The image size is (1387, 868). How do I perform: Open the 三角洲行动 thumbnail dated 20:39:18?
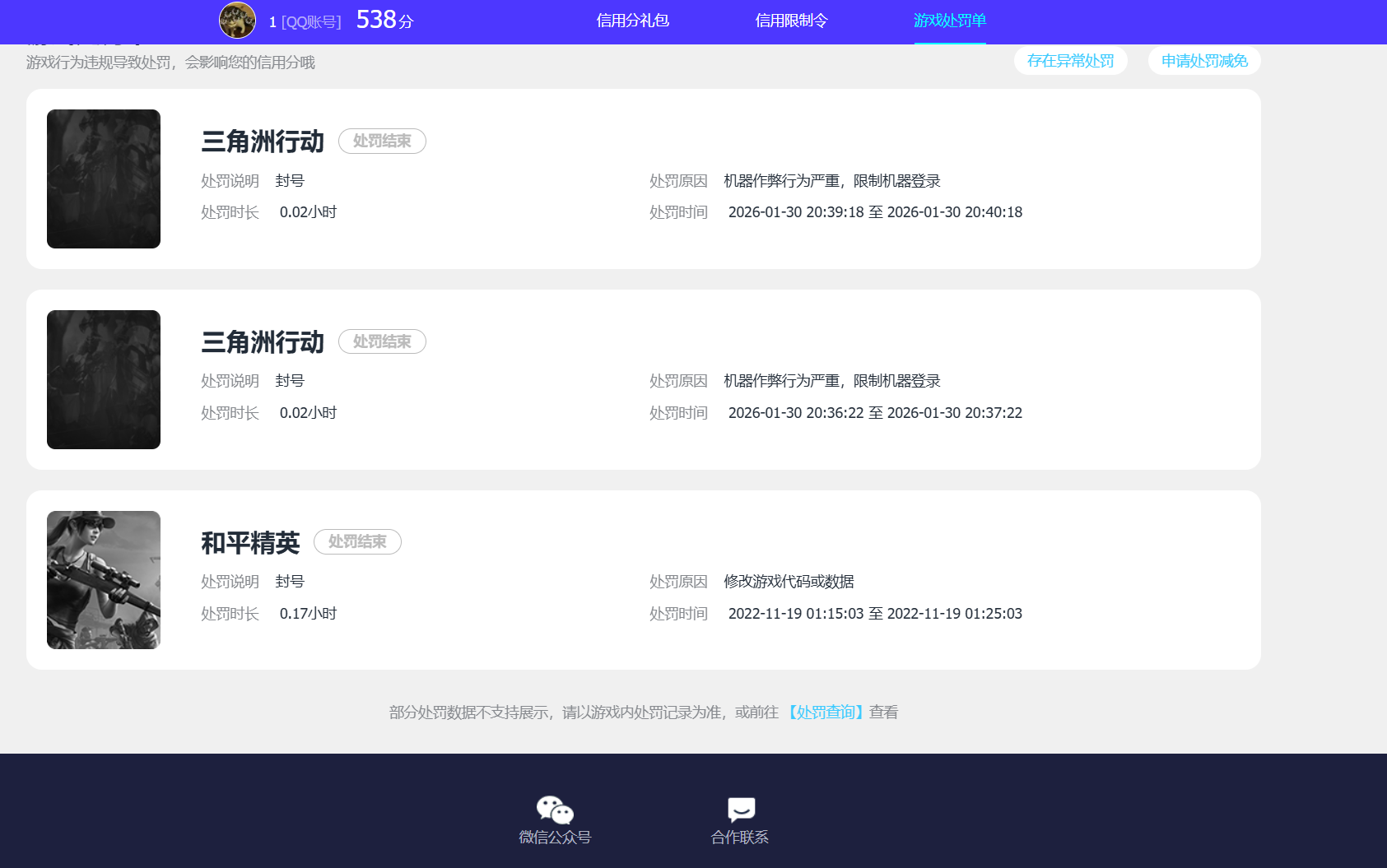104,179
